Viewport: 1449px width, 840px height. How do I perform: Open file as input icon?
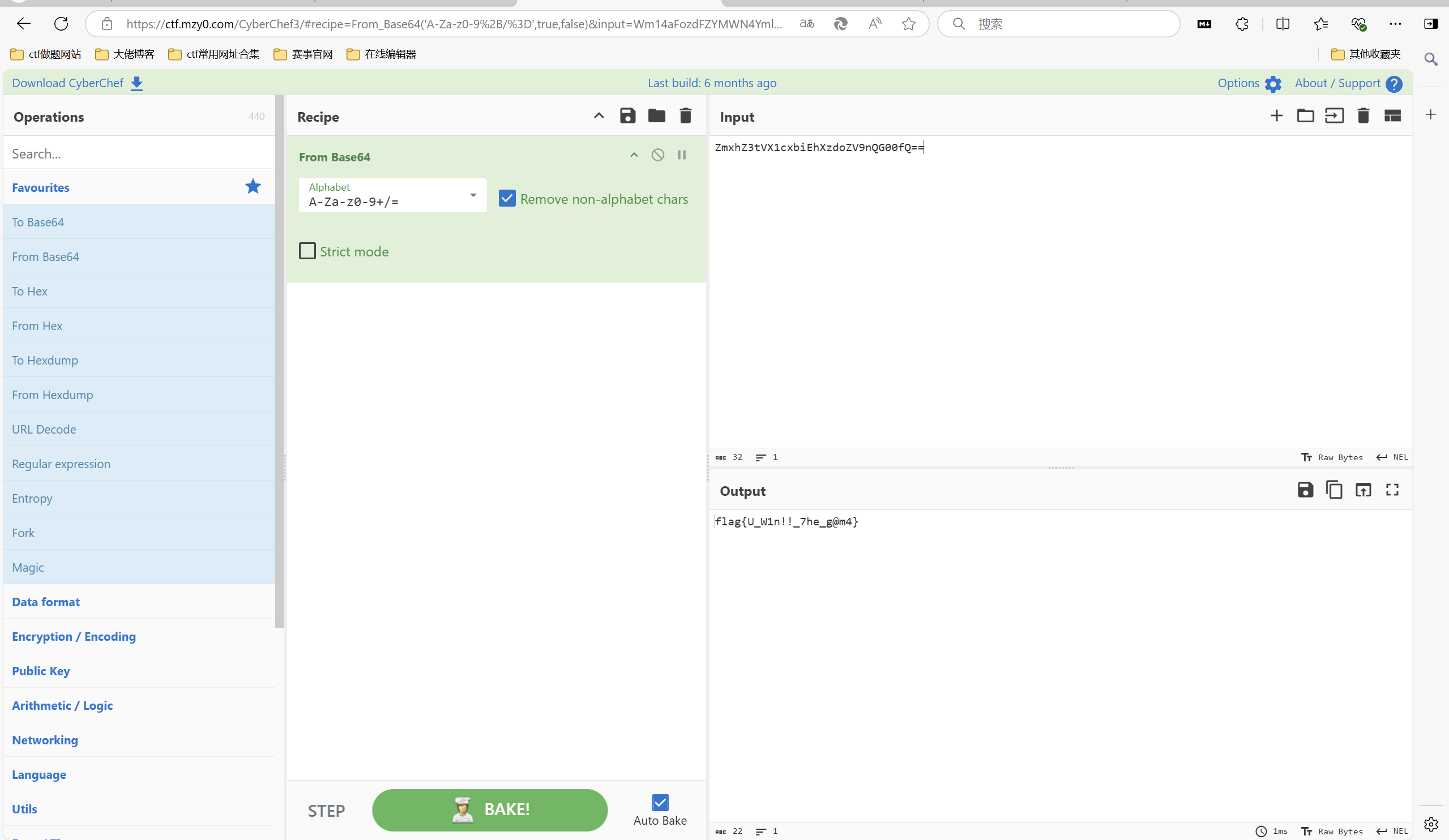tap(1334, 115)
